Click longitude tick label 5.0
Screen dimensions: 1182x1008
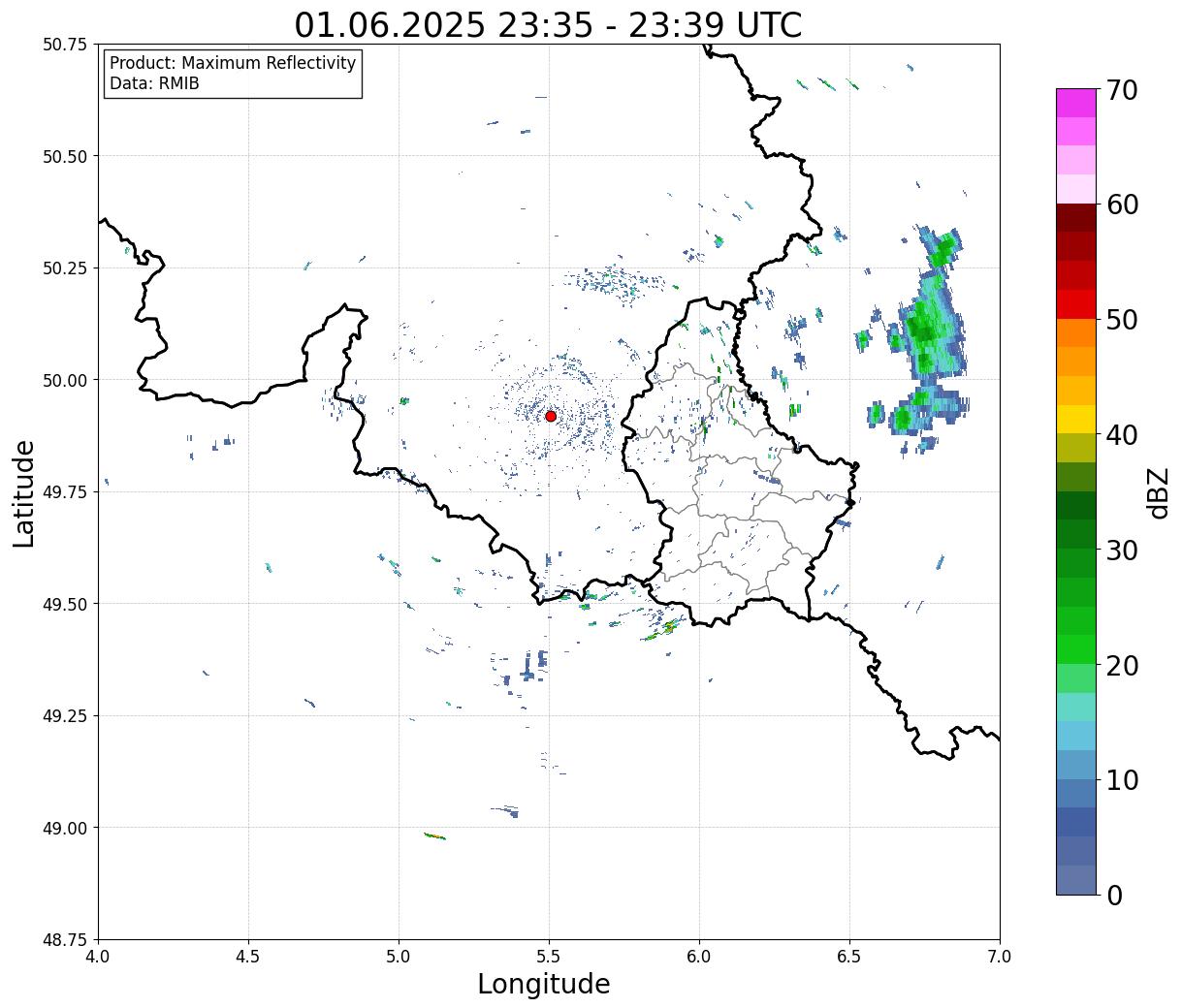coord(399,957)
